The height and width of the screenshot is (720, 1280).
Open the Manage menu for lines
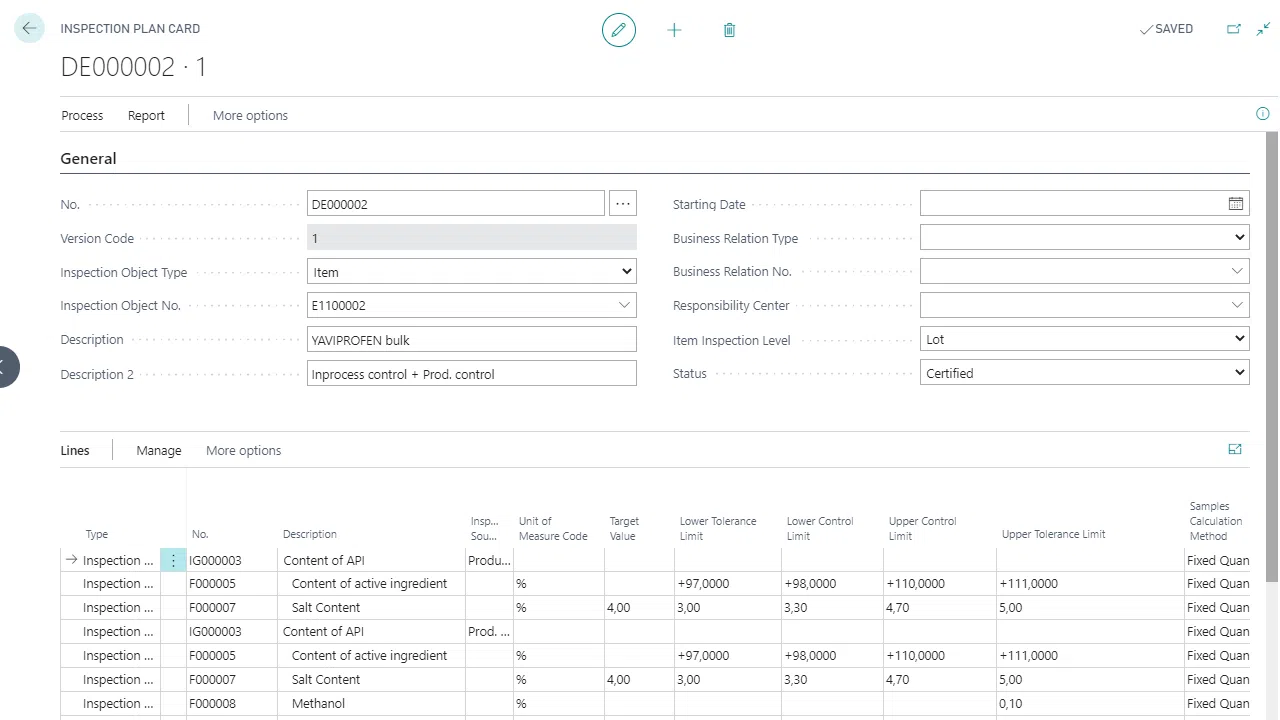point(159,450)
